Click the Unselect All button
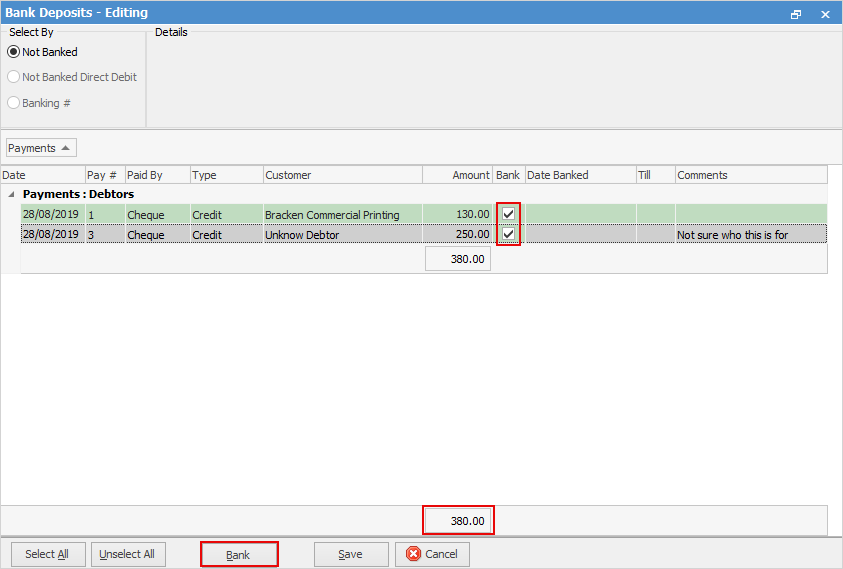843x569 pixels. 128,554
